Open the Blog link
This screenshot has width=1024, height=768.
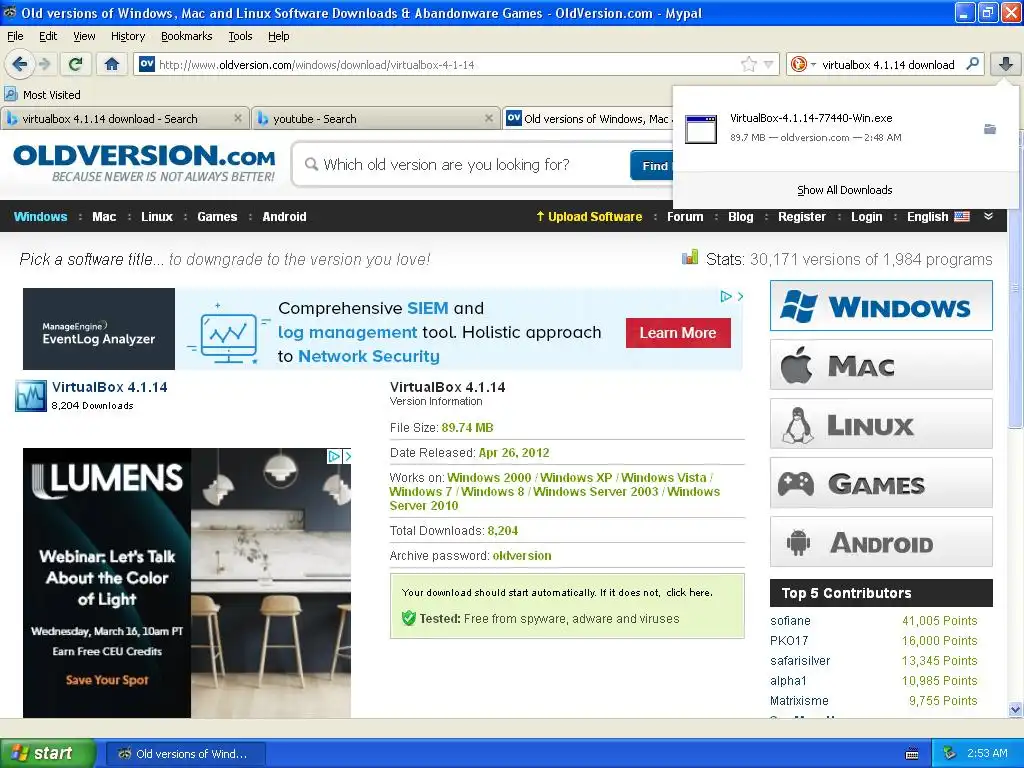pyautogui.click(x=741, y=217)
